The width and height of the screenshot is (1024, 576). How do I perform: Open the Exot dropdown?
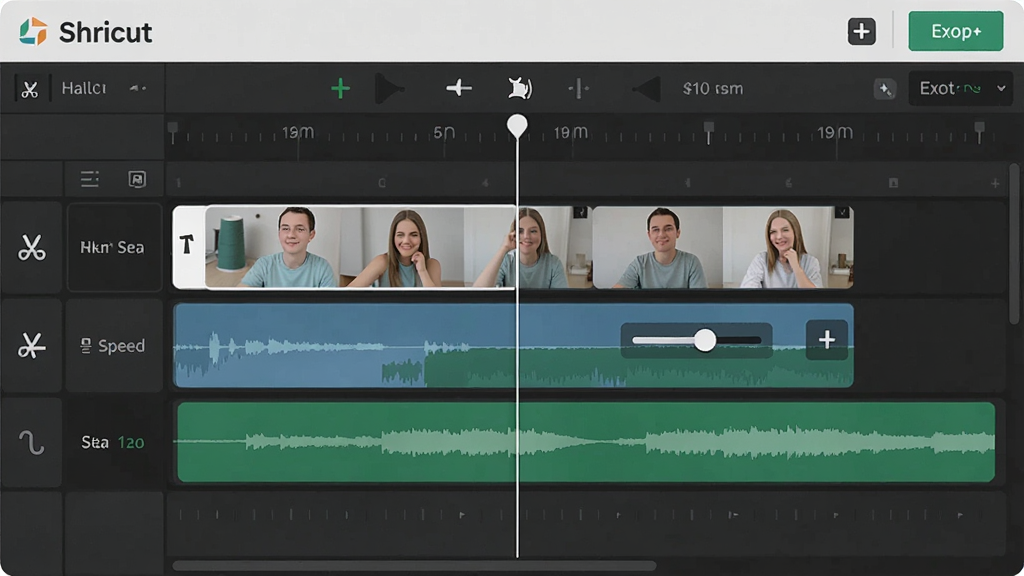click(x=961, y=88)
